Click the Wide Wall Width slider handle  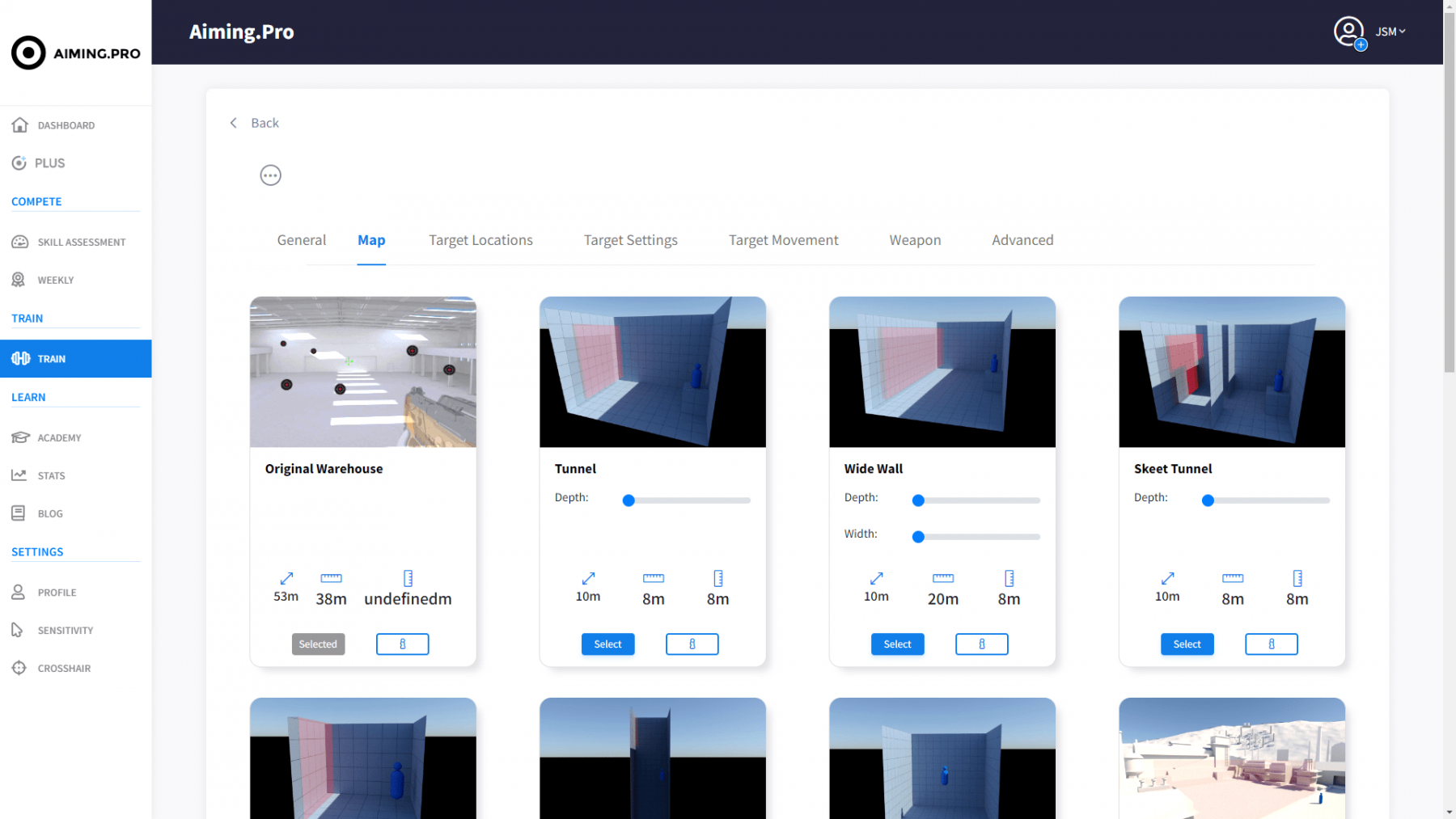[x=918, y=537]
